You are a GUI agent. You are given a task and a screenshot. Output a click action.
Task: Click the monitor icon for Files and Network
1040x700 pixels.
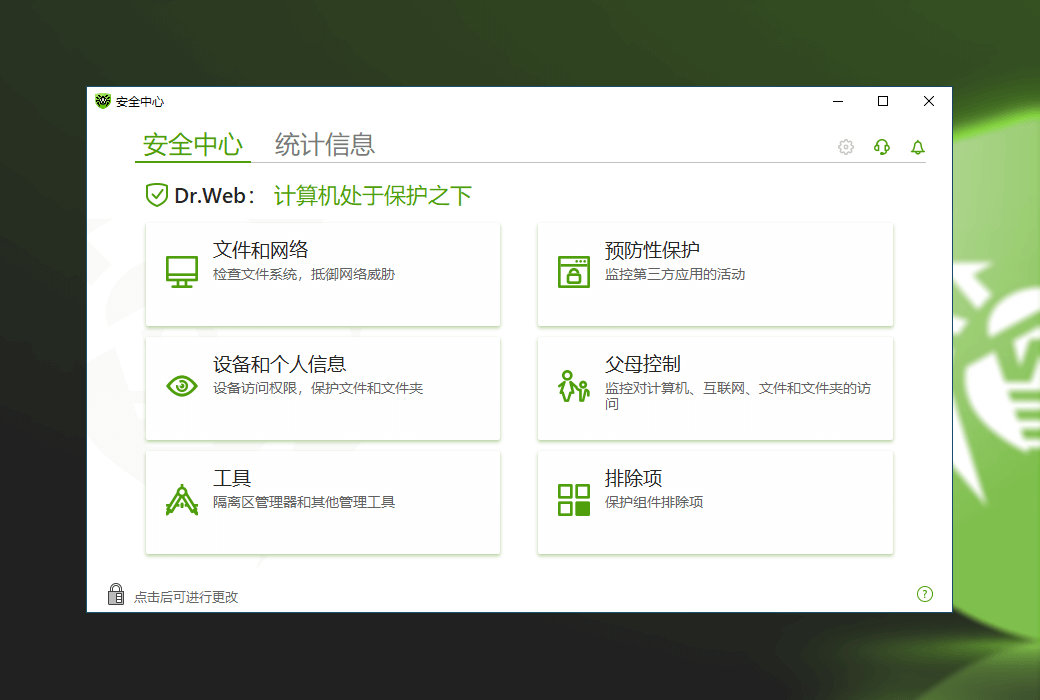(x=181, y=271)
